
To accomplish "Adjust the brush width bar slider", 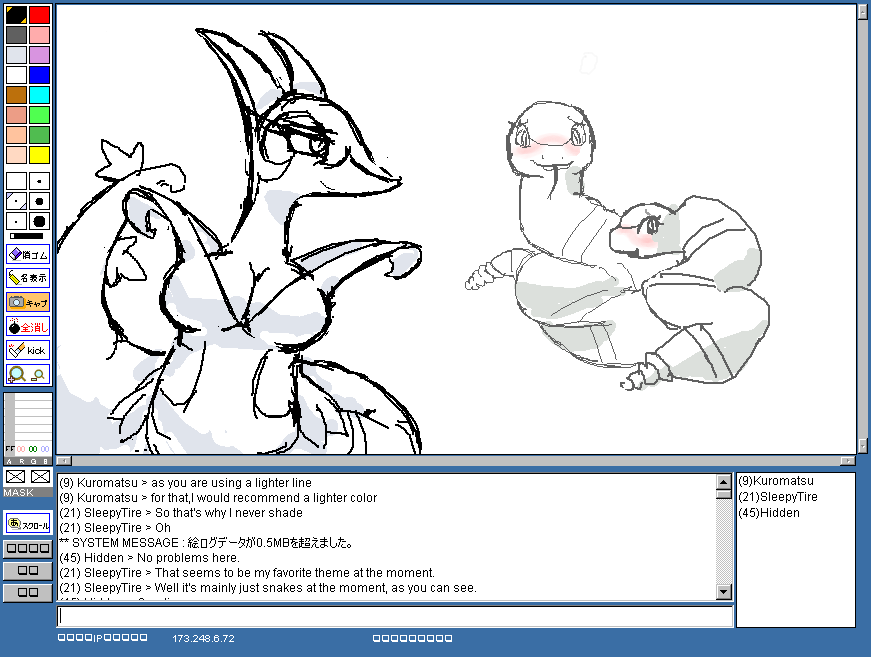I will click(28, 236).
